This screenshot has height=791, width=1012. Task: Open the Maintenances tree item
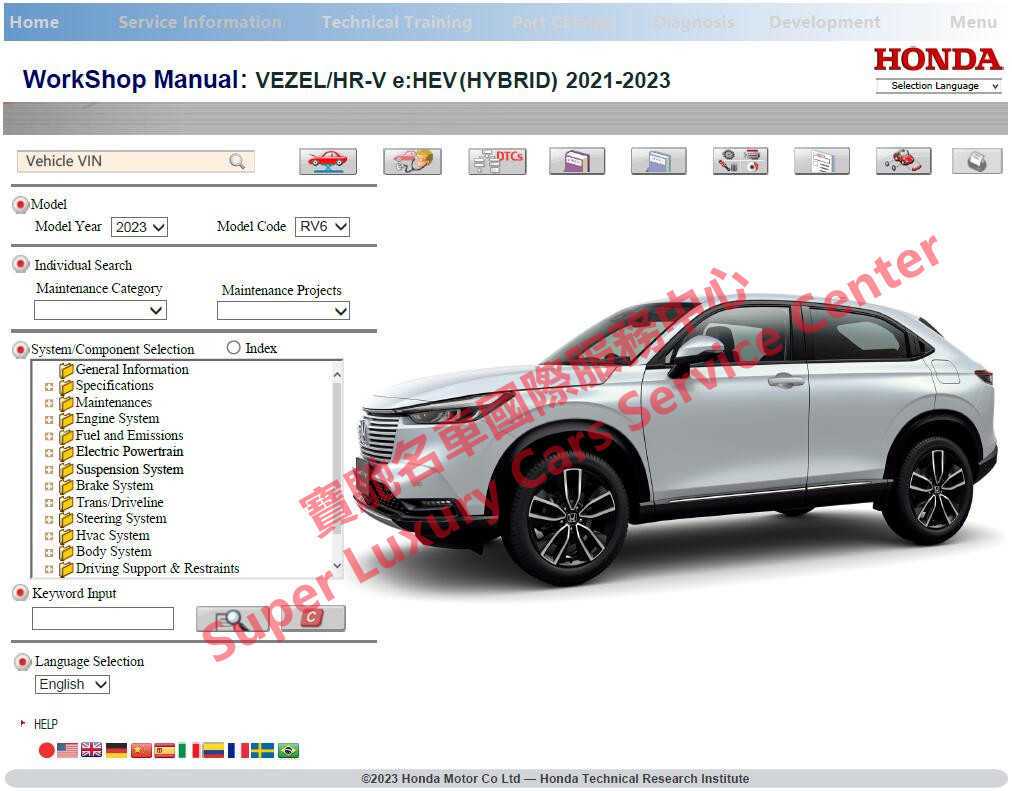[x=114, y=403]
